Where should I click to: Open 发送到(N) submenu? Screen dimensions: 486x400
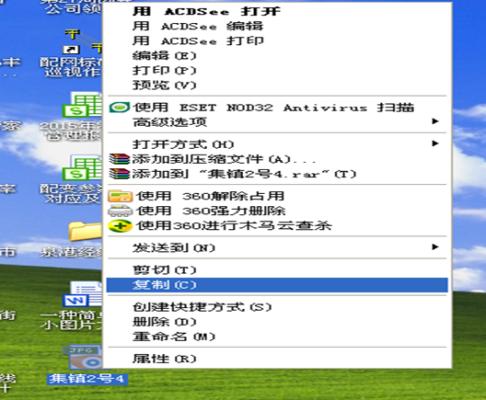[x=277, y=248]
